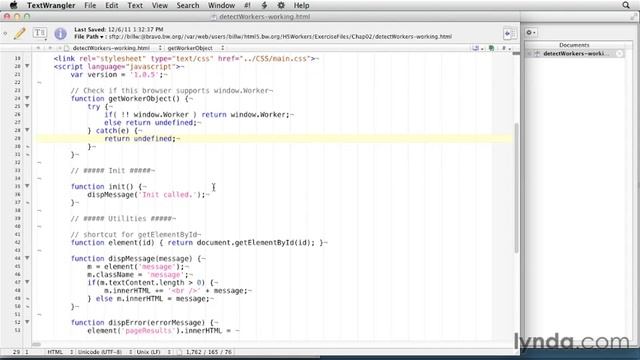Click the 'else return undefined;' line

[x=151, y=123]
